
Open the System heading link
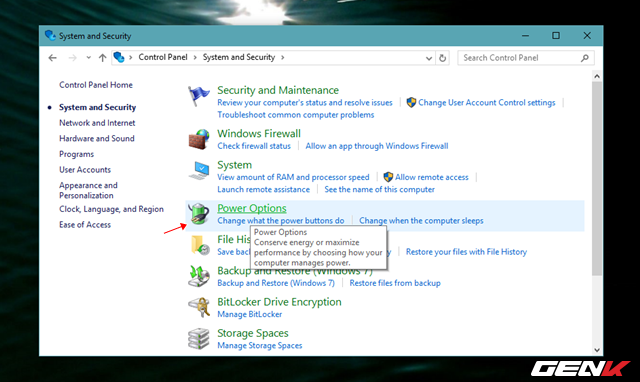(x=234, y=165)
